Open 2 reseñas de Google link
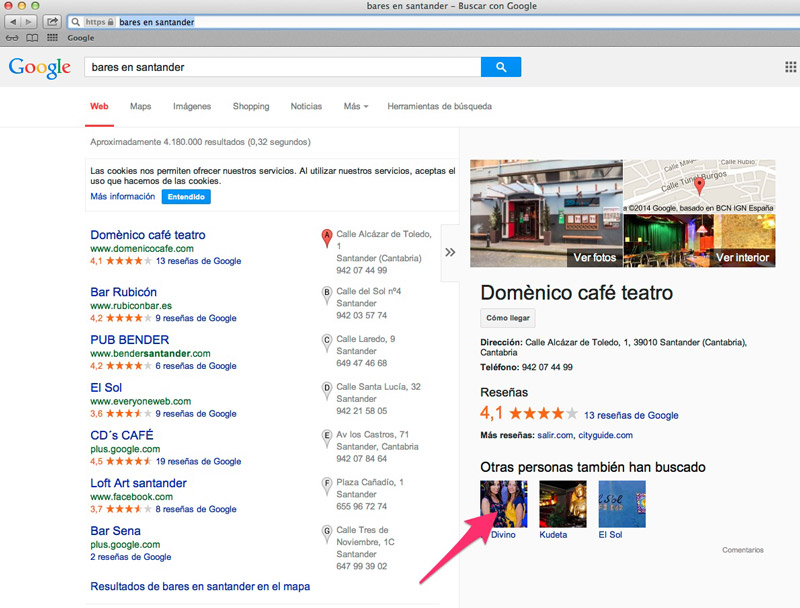Viewport: 800px width, 608px height. (131, 557)
